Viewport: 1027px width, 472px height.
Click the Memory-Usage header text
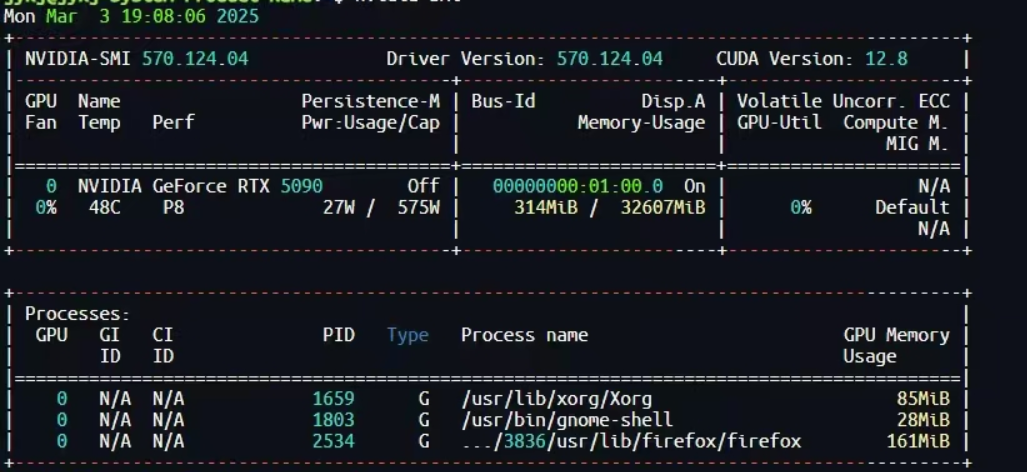[641, 122]
